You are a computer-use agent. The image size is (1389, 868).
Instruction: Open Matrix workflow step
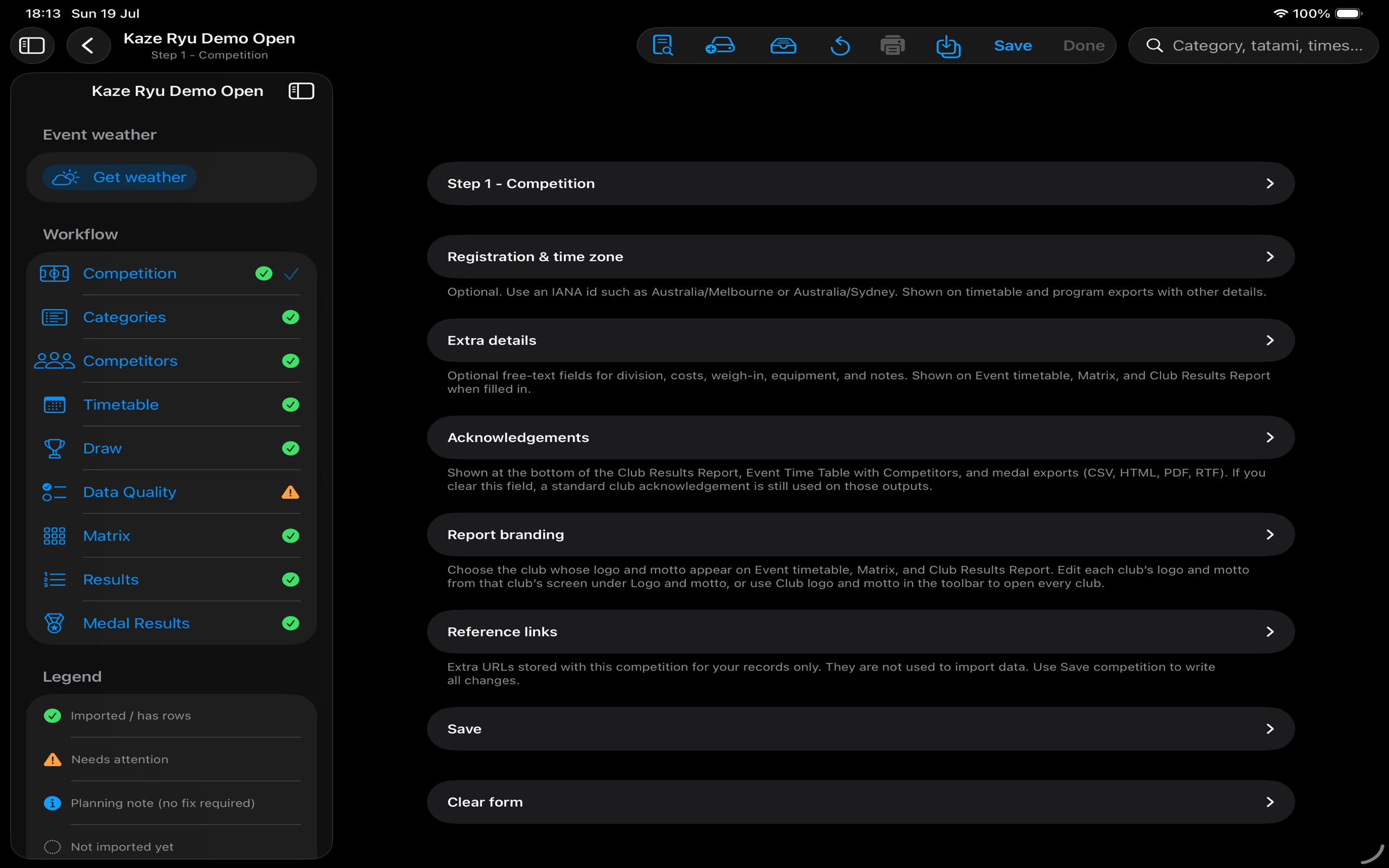pos(171,535)
